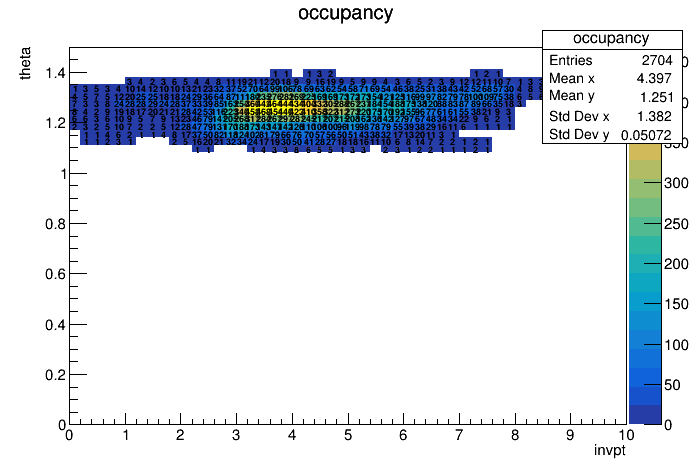This screenshot has height=472, width=696.
Task: Click the "theta" y-axis title
Action: pyautogui.click(x=26, y=63)
